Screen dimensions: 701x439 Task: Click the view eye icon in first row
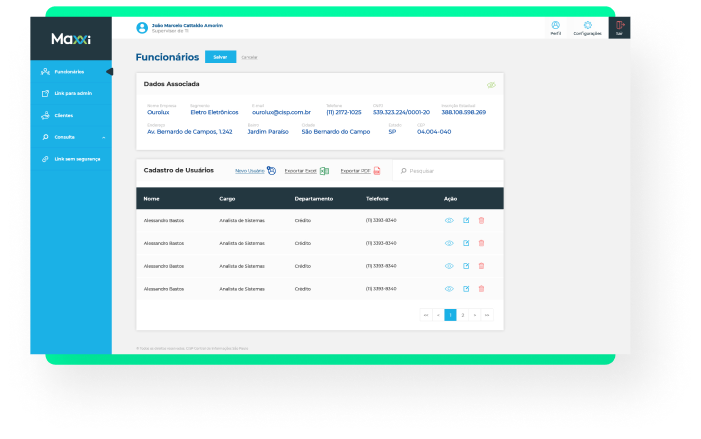tap(449, 219)
